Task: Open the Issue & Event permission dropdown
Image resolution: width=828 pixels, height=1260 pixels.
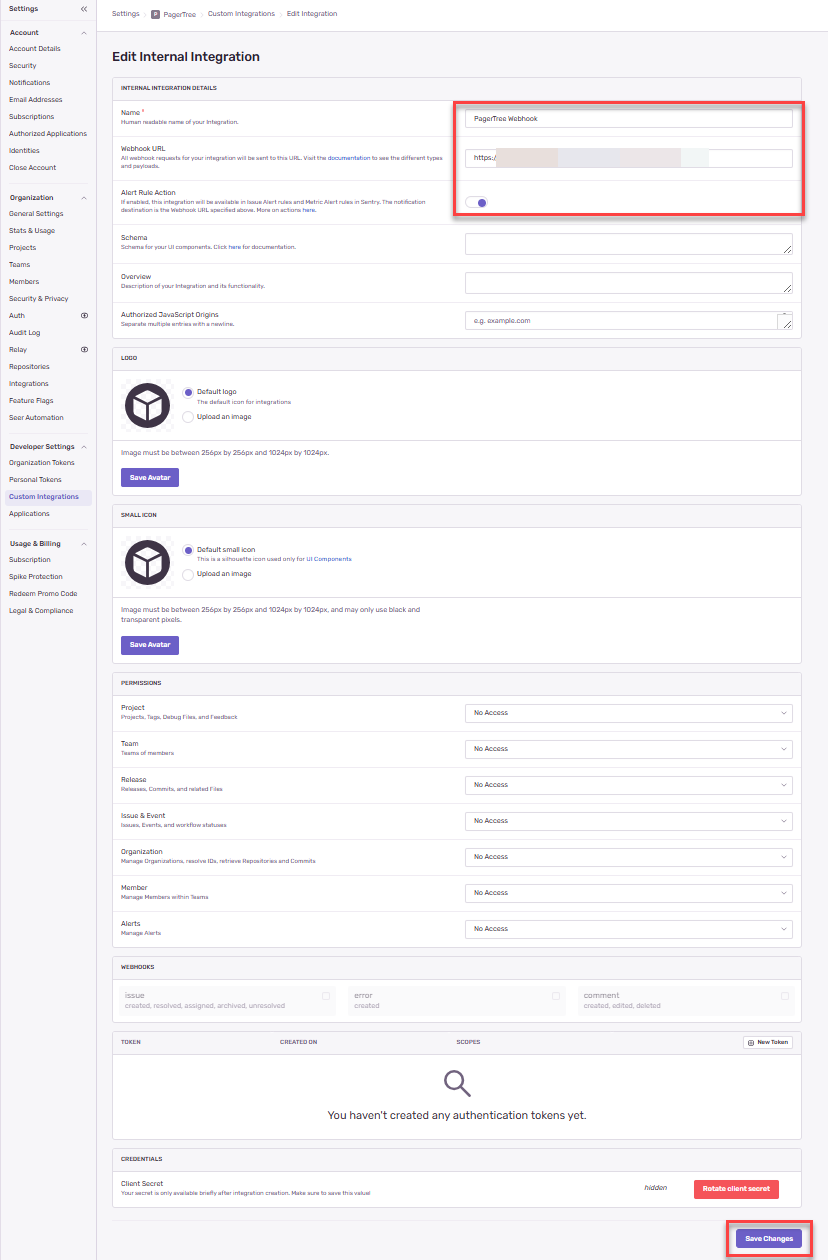Action: pyautogui.click(x=628, y=821)
